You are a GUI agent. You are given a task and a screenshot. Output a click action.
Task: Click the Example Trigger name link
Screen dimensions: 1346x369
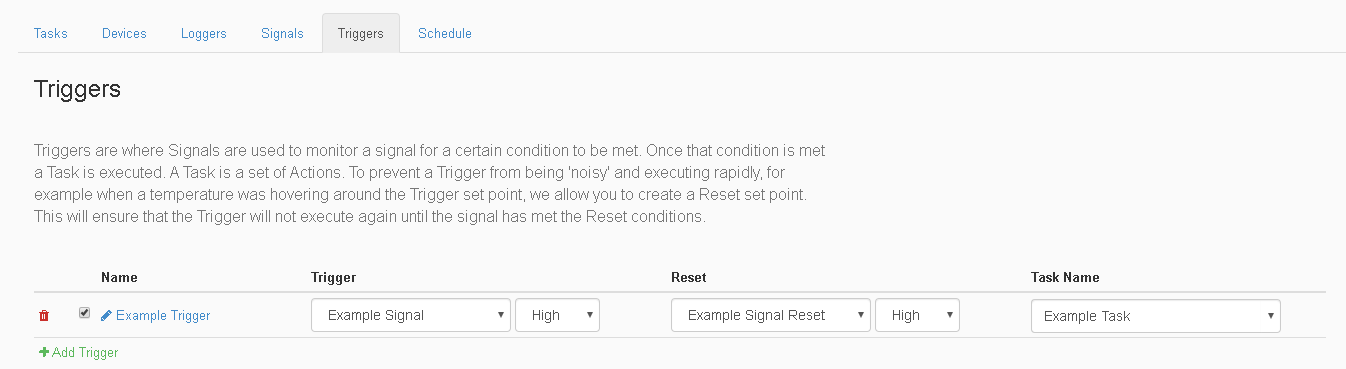163,315
